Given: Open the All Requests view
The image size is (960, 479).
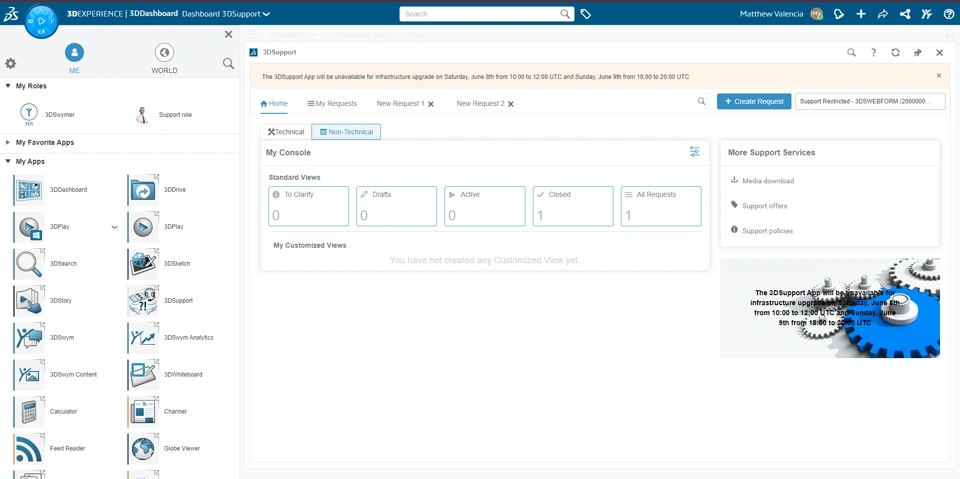Looking at the screenshot, I should click(661, 206).
